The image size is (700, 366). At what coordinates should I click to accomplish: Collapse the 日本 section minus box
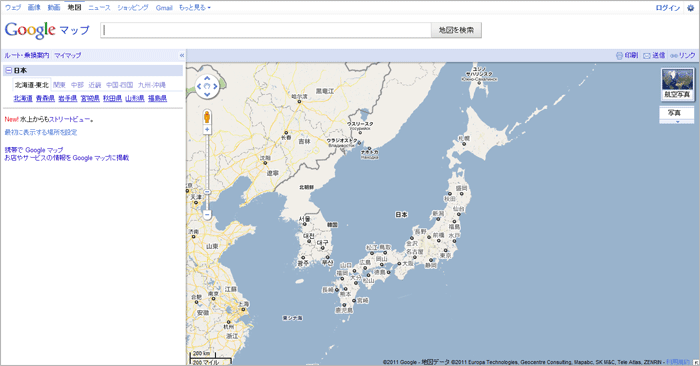(8, 71)
